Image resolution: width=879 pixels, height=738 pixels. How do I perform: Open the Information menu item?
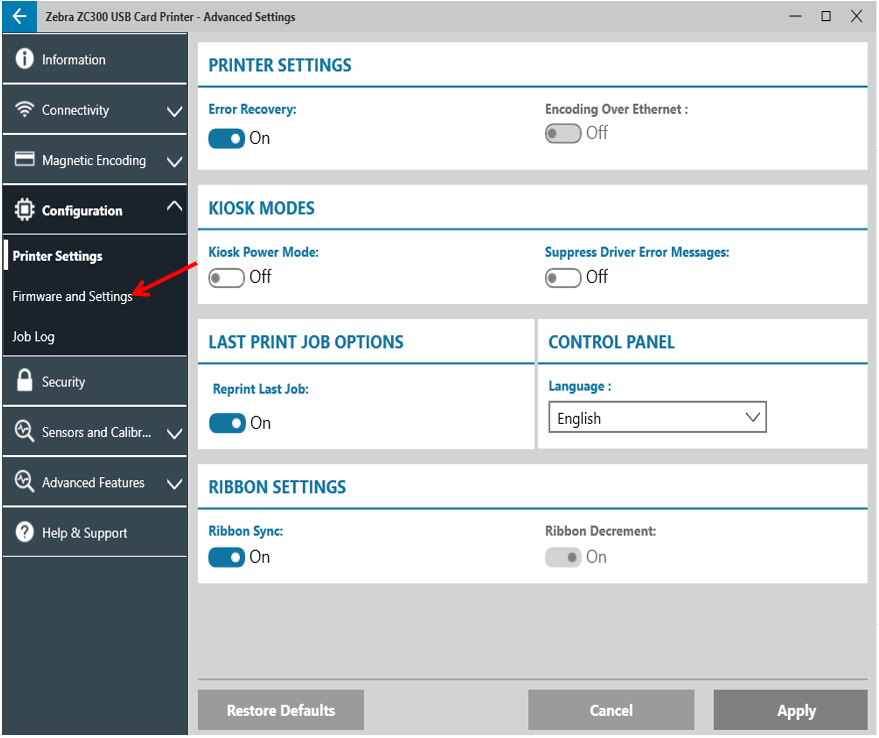(95, 59)
